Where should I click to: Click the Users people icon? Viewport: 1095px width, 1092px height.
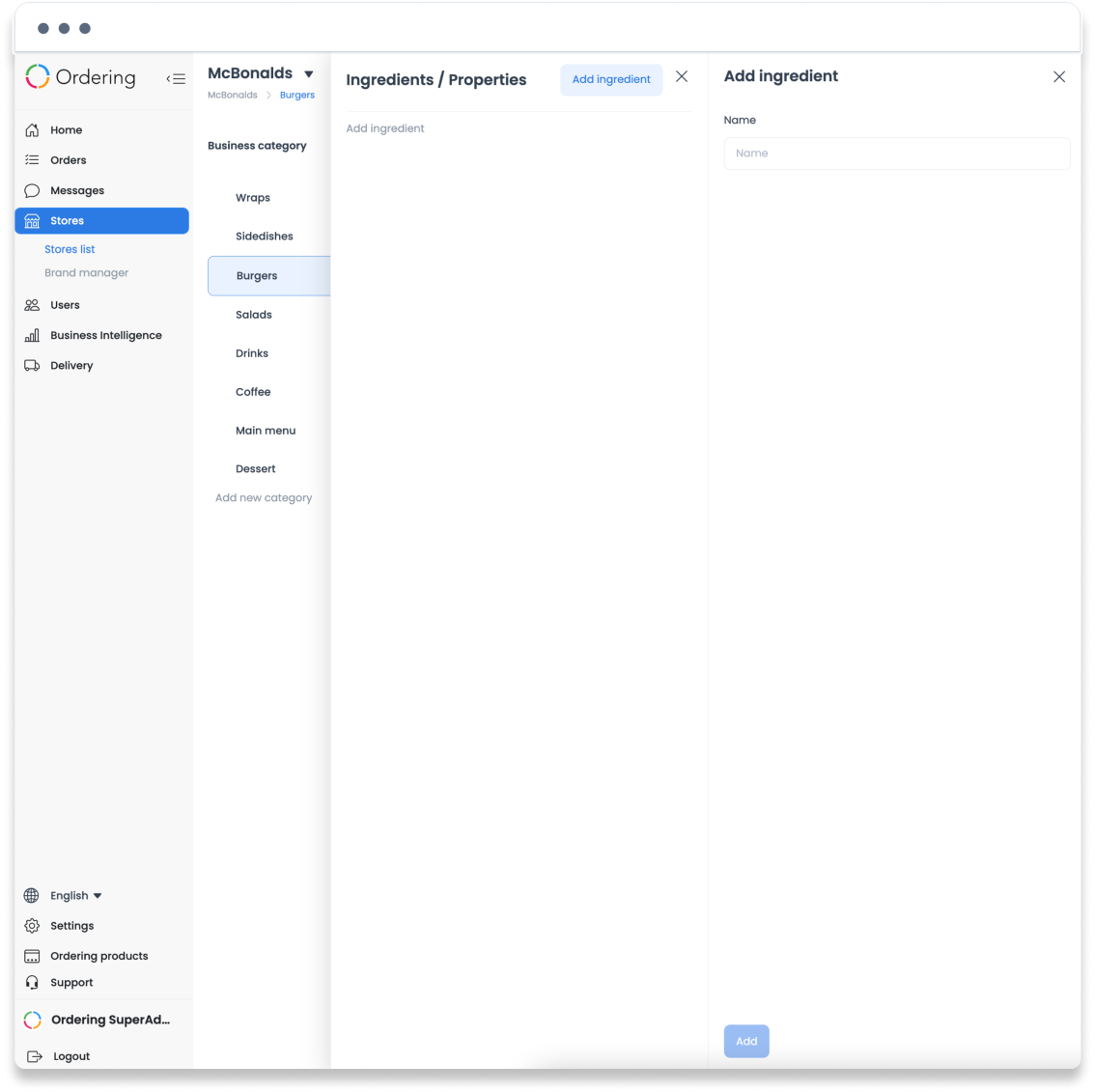point(32,305)
